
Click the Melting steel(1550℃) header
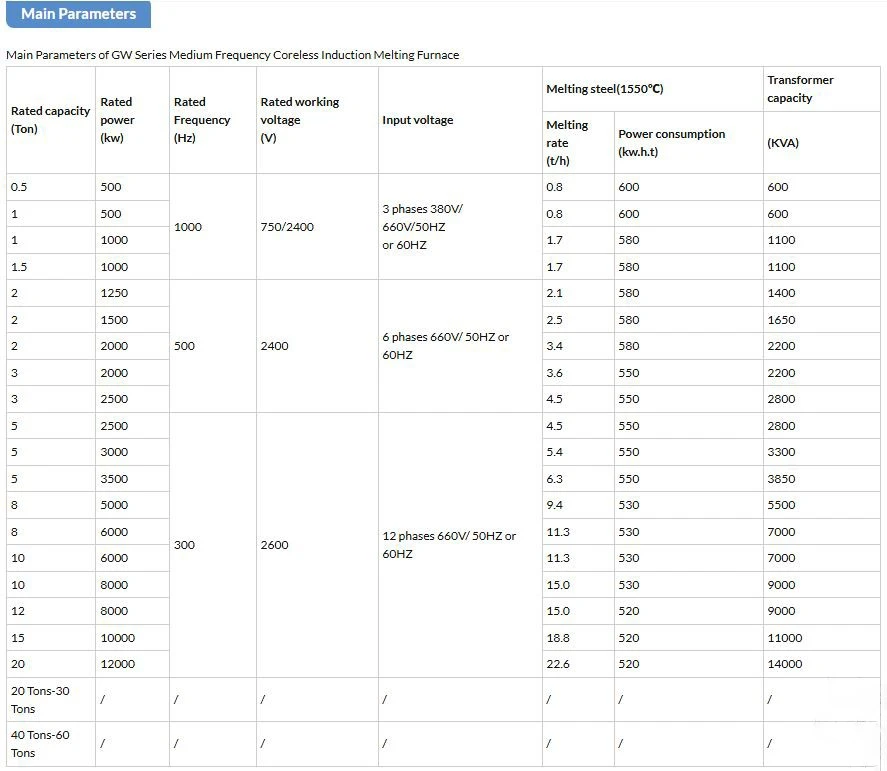point(653,89)
